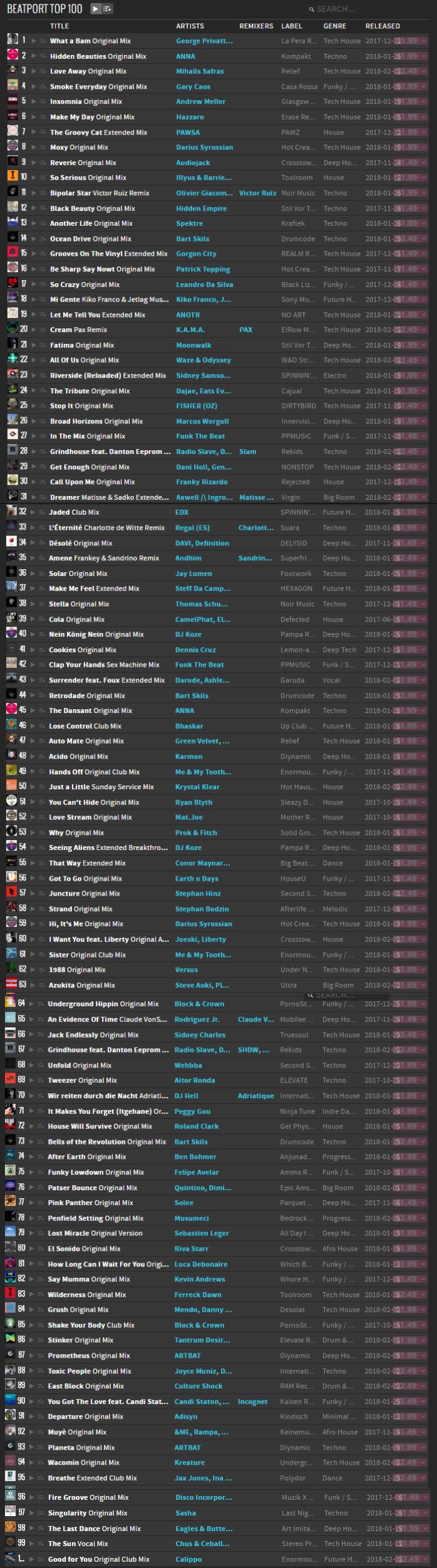The width and height of the screenshot is (437, 1568).
Task: Queue Fatima Original Mix
Action: [43, 345]
